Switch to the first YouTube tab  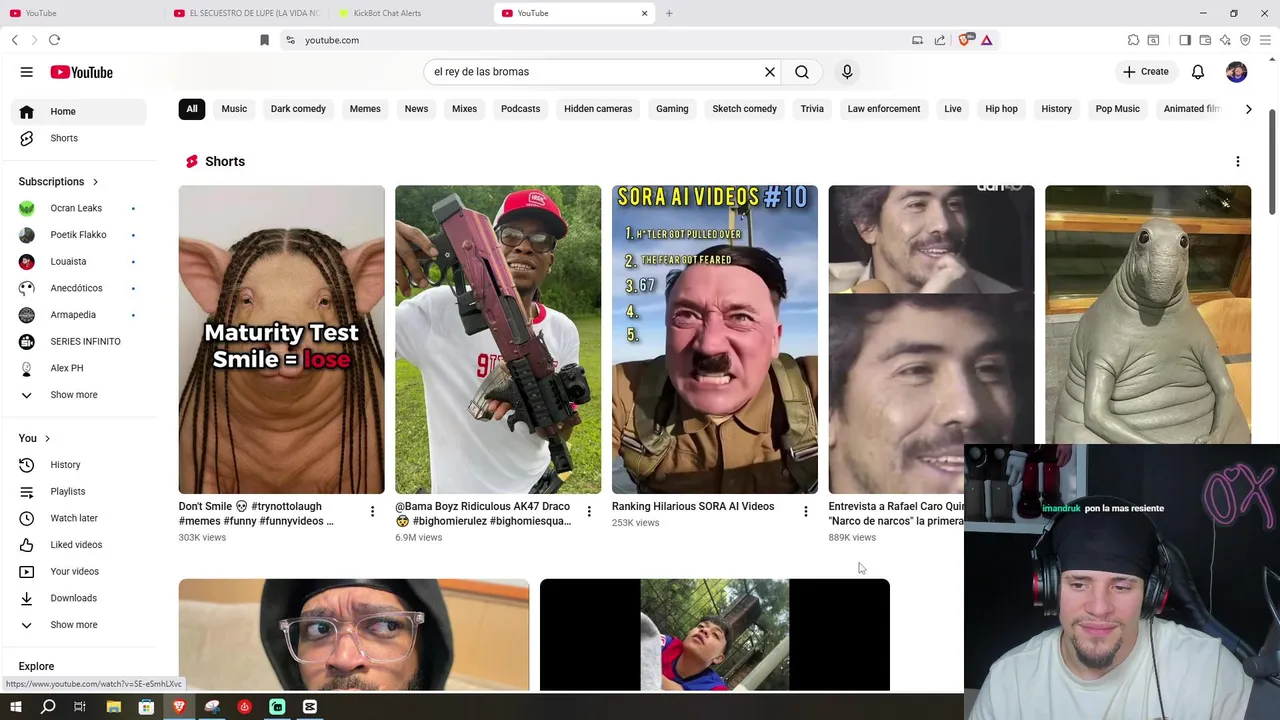(x=82, y=13)
